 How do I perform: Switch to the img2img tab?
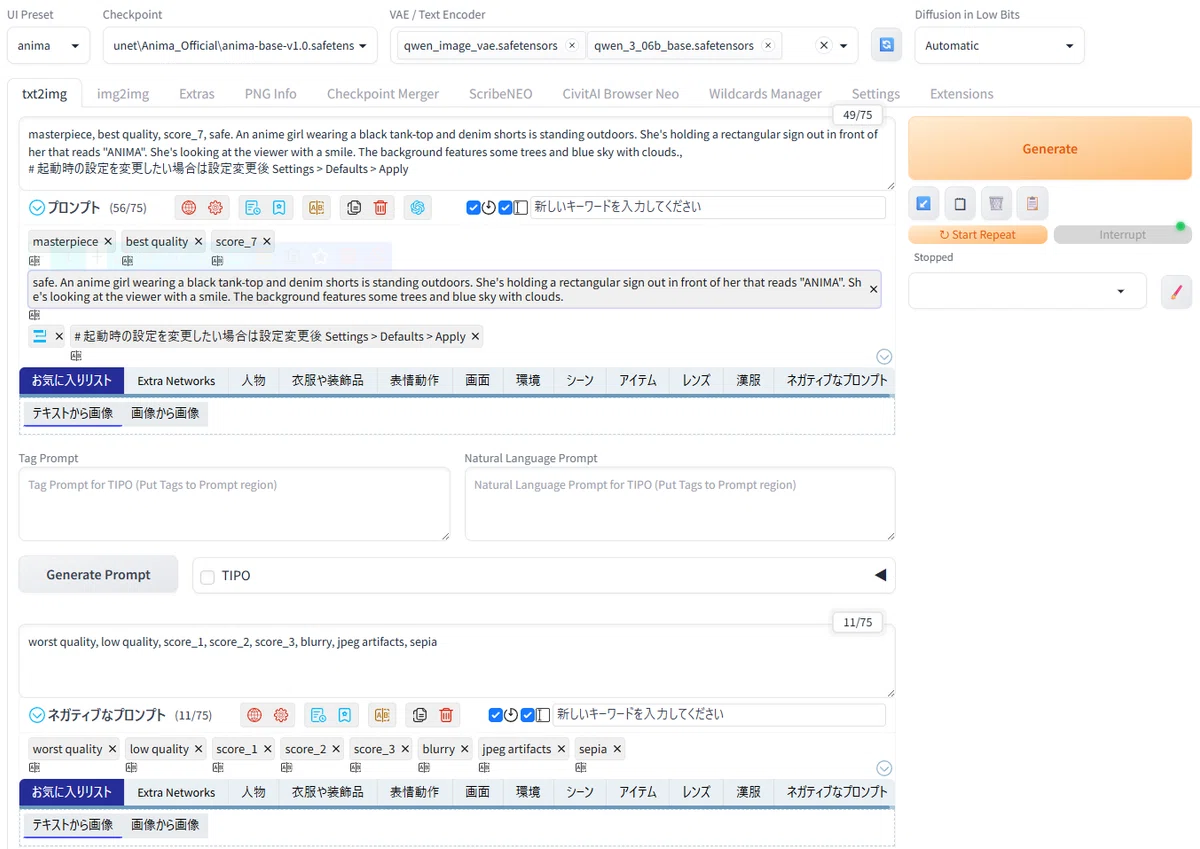coord(123,94)
